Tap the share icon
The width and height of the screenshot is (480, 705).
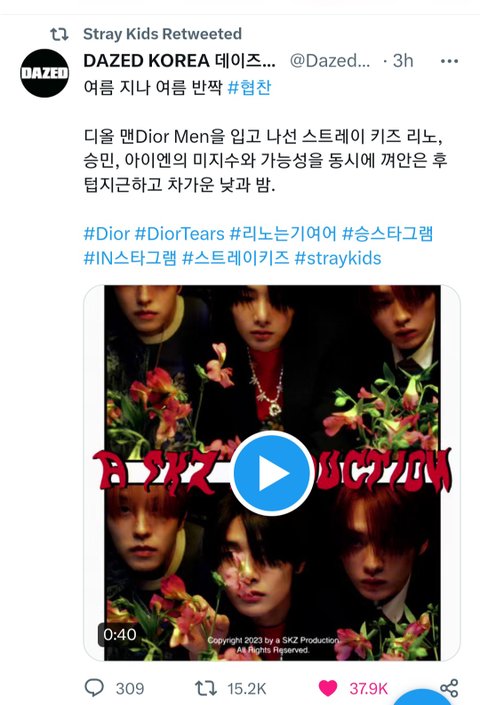[449, 688]
